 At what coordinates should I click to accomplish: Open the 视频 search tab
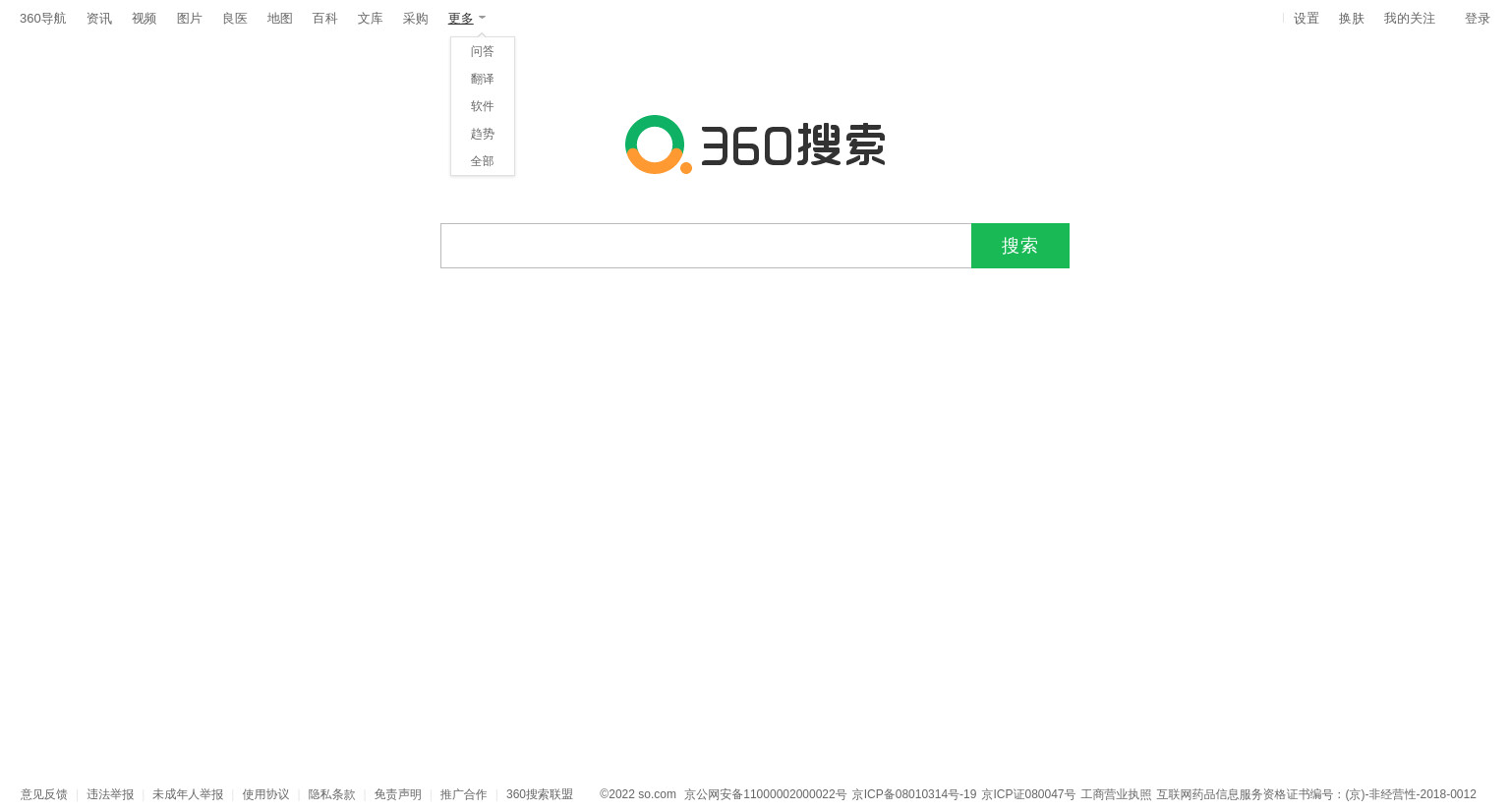point(145,19)
